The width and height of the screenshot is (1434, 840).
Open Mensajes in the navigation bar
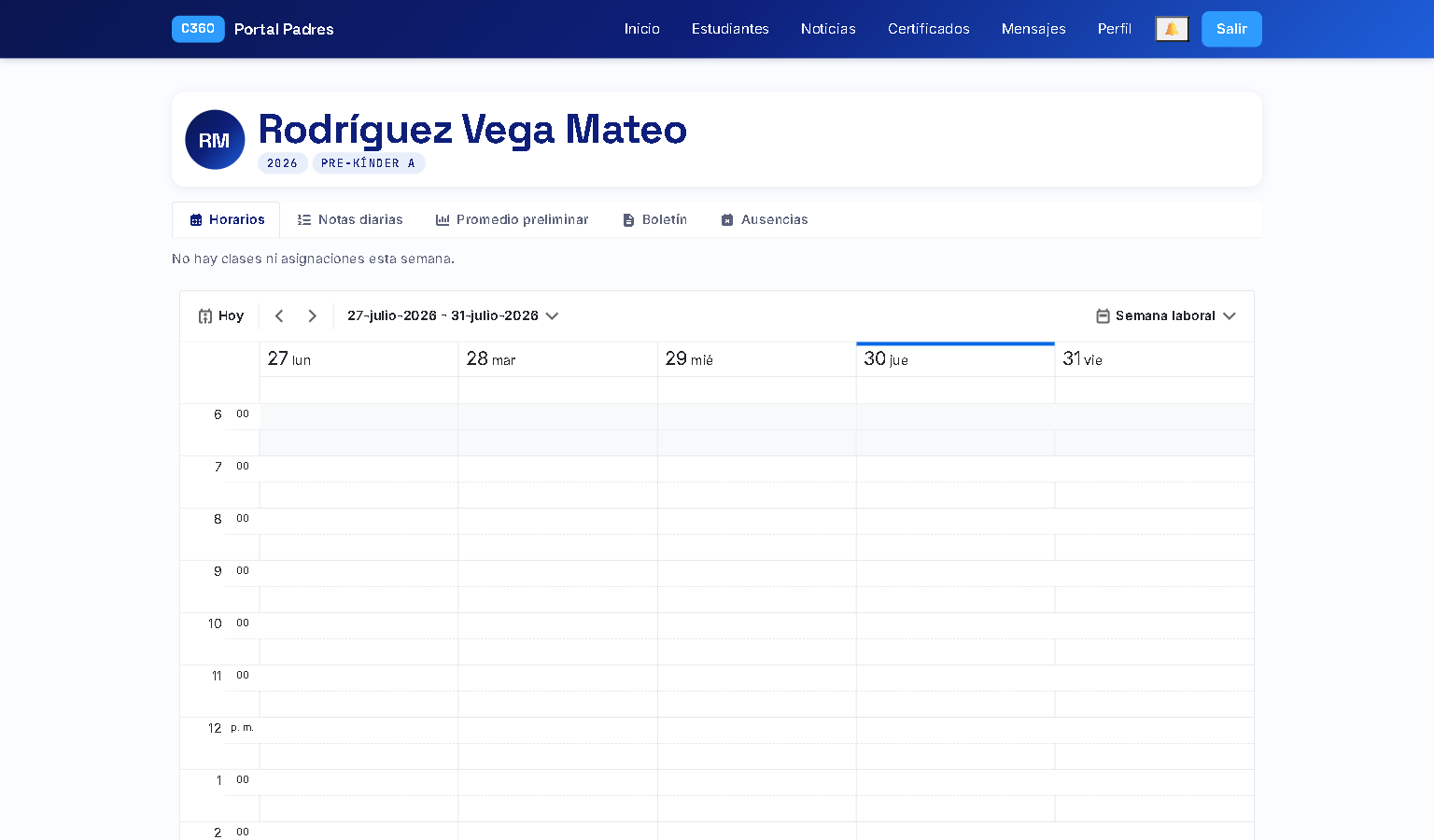point(1033,29)
